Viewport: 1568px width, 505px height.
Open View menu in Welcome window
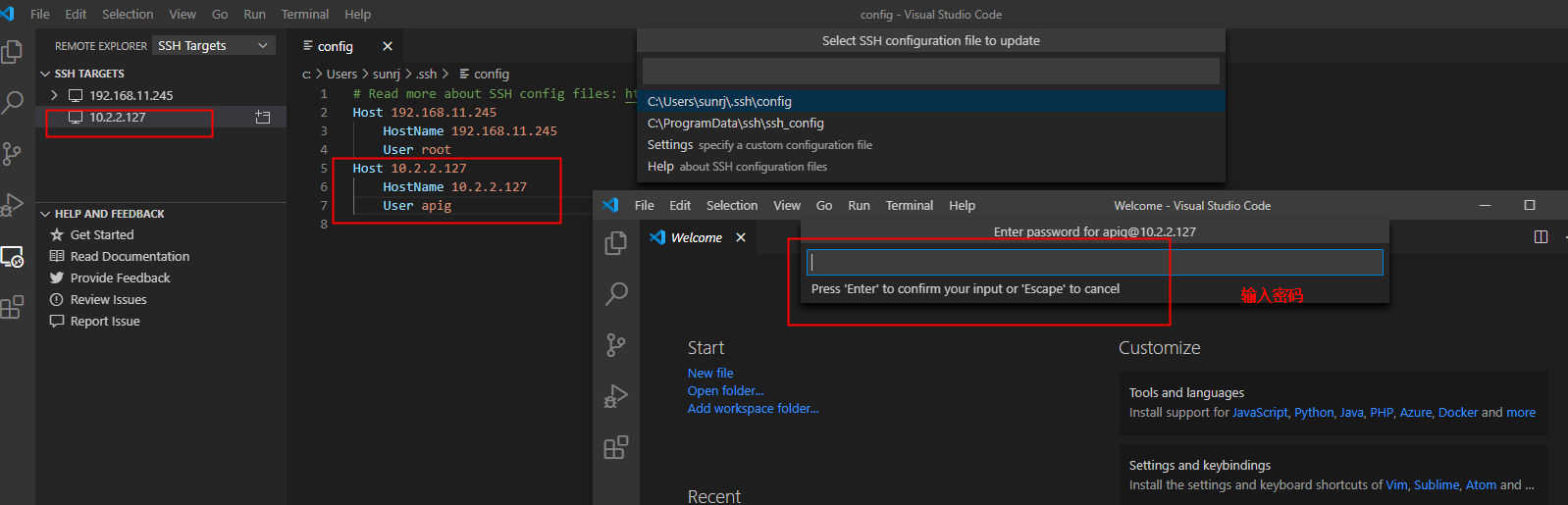(x=787, y=205)
